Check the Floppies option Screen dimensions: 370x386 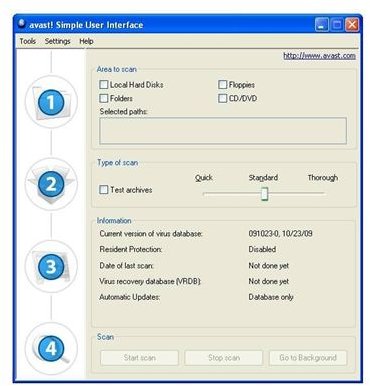[222, 85]
